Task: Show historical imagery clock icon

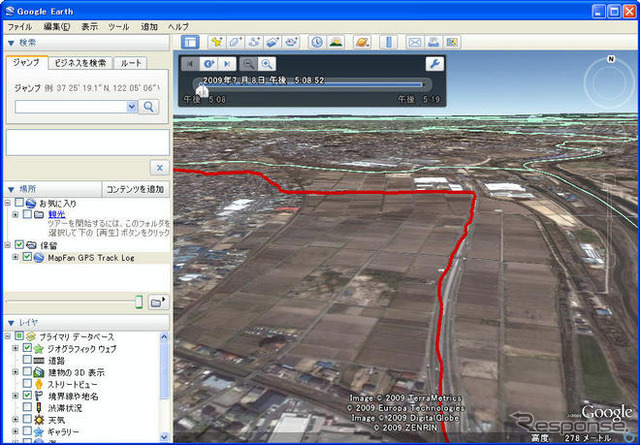Action: (x=317, y=42)
